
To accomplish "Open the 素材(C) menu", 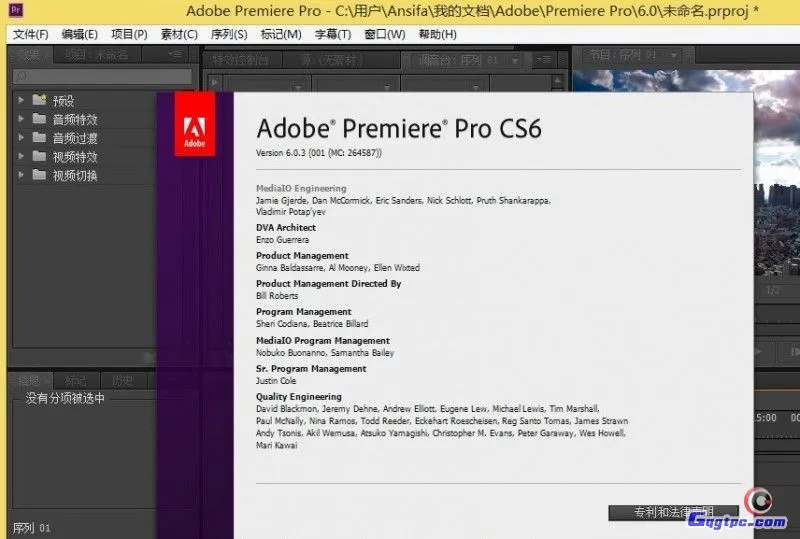I will pyautogui.click(x=179, y=35).
